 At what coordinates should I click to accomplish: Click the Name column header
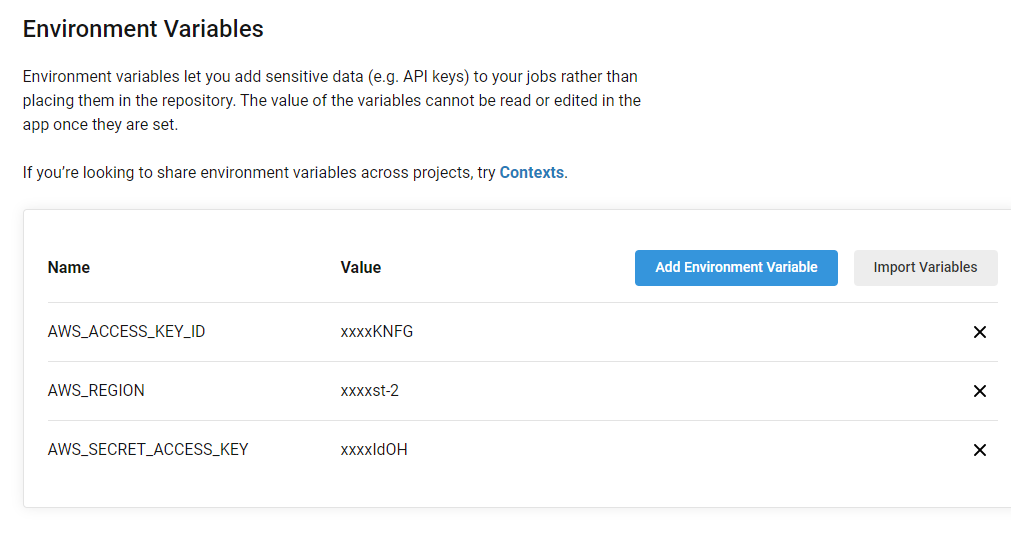tap(69, 268)
